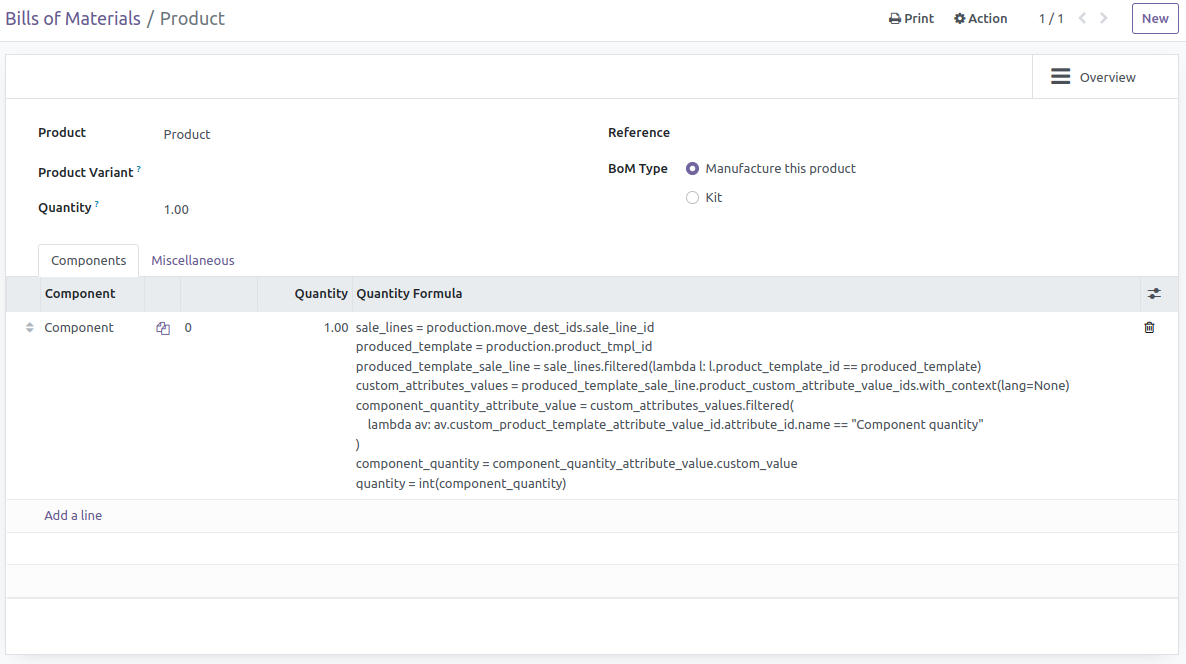Click the 0 value next to Component
Viewport: 1186px width, 664px height.
188,327
